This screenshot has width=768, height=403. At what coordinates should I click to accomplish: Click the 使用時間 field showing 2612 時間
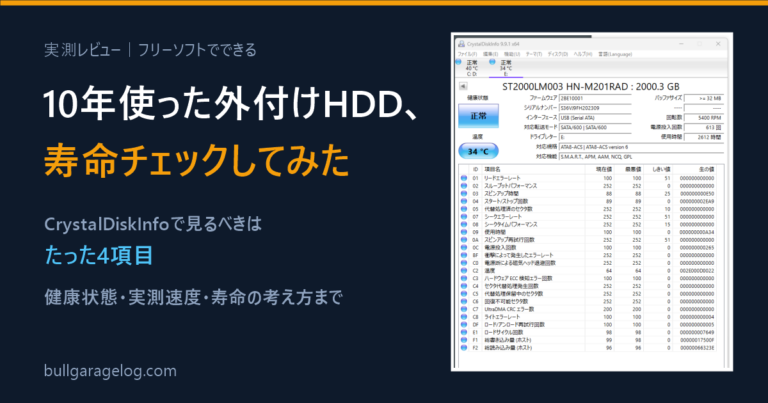703,137
